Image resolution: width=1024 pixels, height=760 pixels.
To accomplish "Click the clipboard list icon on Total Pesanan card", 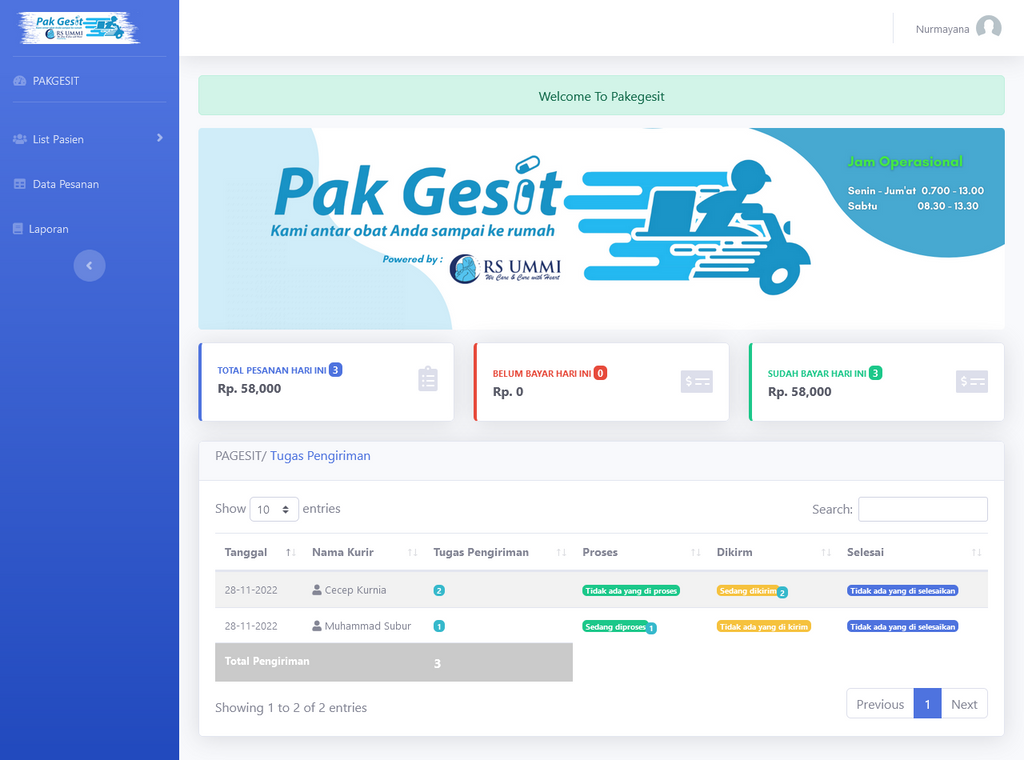I will (428, 379).
